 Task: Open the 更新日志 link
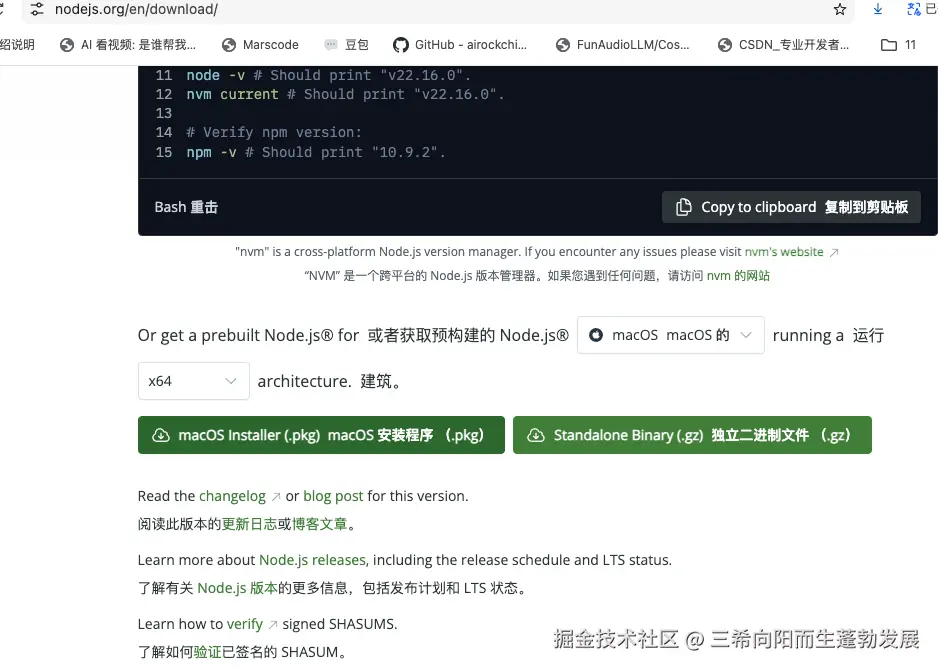[x=249, y=524]
